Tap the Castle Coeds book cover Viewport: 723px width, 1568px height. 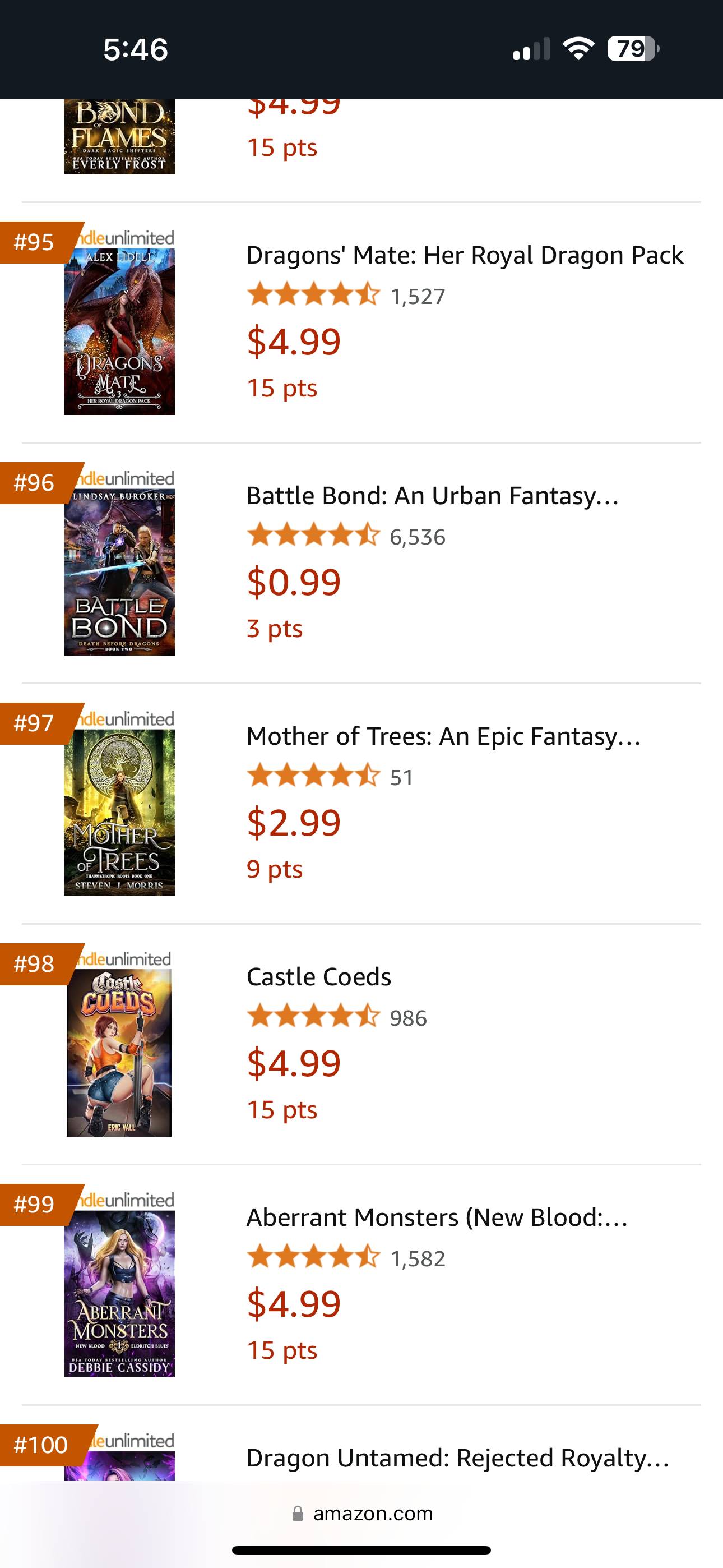click(x=119, y=1053)
